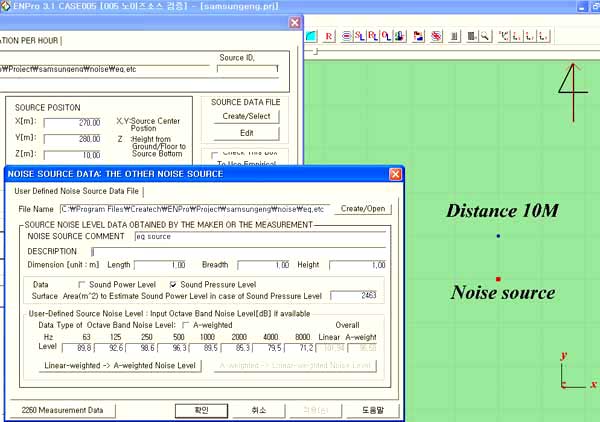Click the 8000 Hz level field
The image size is (600, 422).
pyautogui.click(x=300, y=348)
